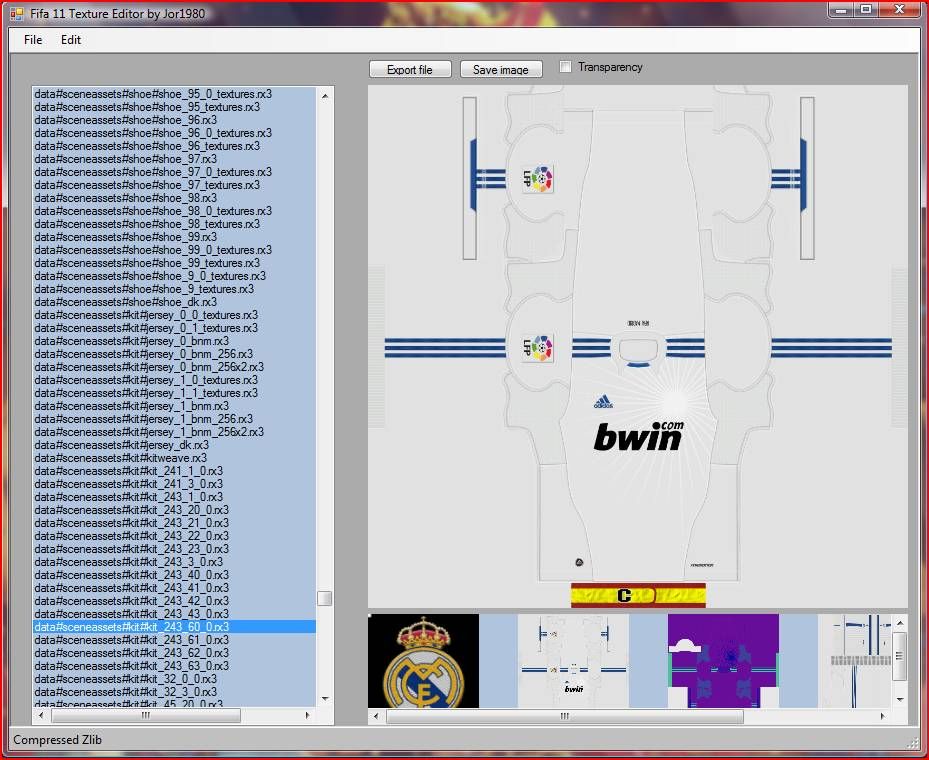The image size is (929, 760).
Task: Click the Save image button
Action: tap(500, 70)
